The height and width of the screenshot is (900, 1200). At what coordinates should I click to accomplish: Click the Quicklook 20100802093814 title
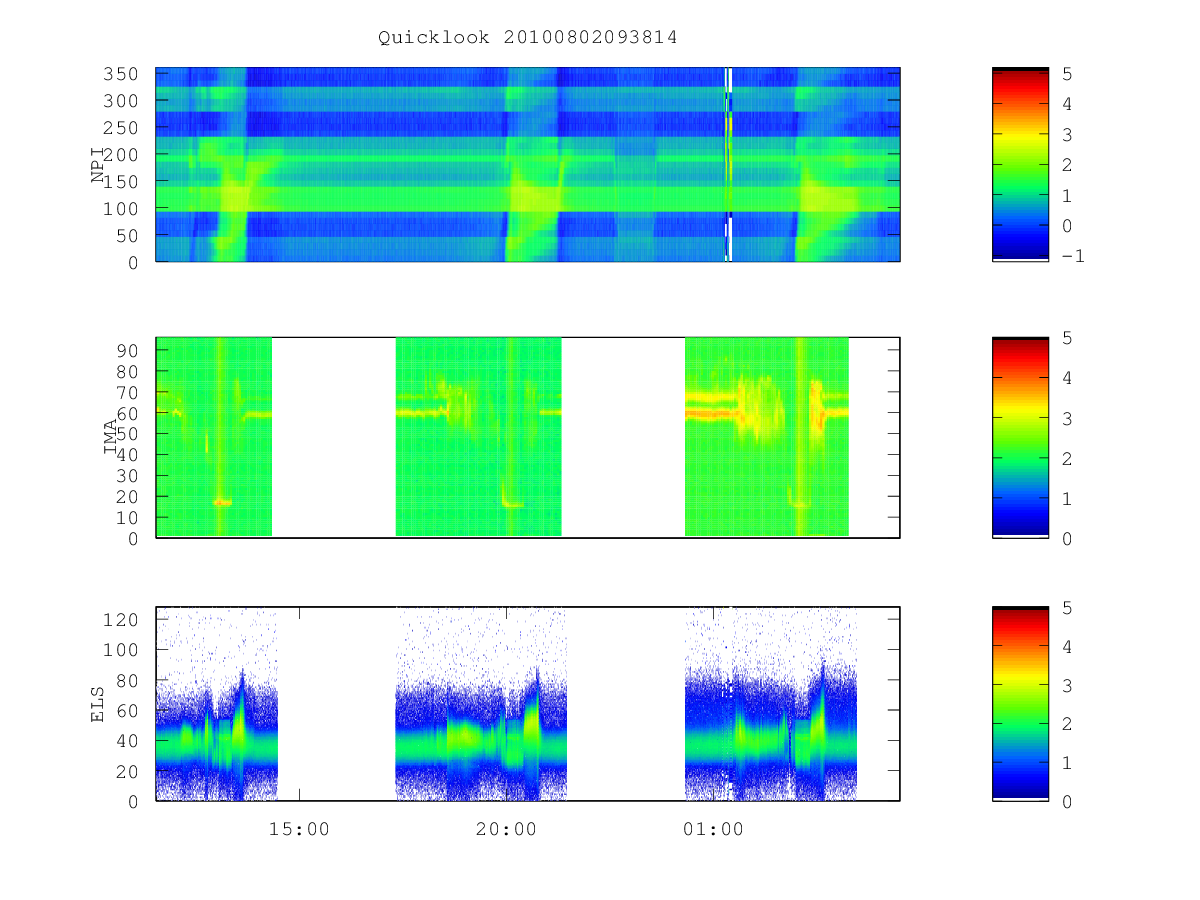tap(528, 38)
